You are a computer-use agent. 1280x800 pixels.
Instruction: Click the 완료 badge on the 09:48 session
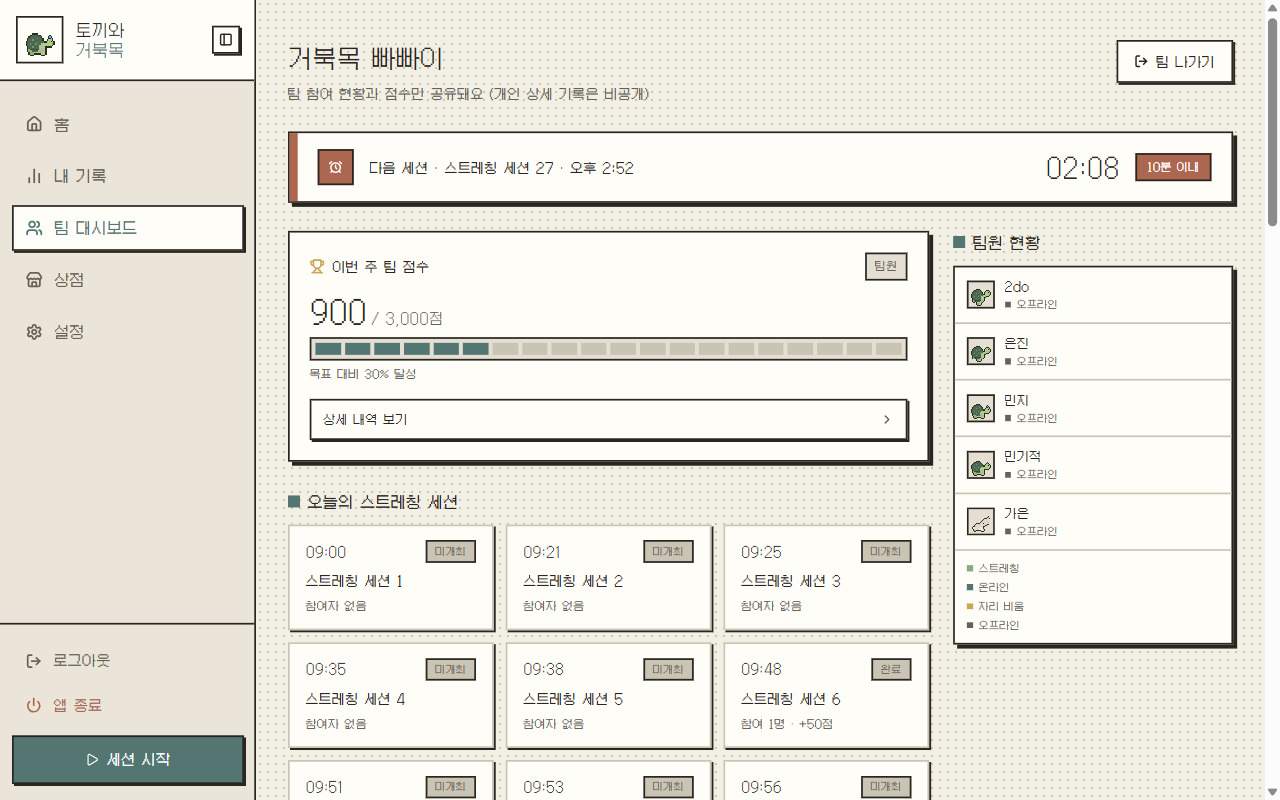890,669
